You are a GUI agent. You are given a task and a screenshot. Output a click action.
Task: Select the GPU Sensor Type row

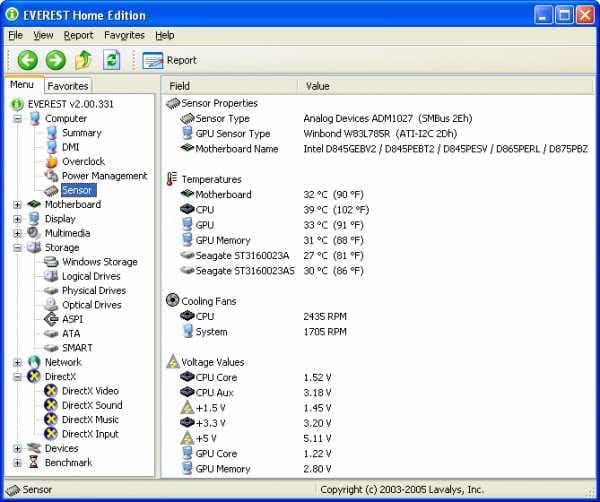(x=319, y=134)
